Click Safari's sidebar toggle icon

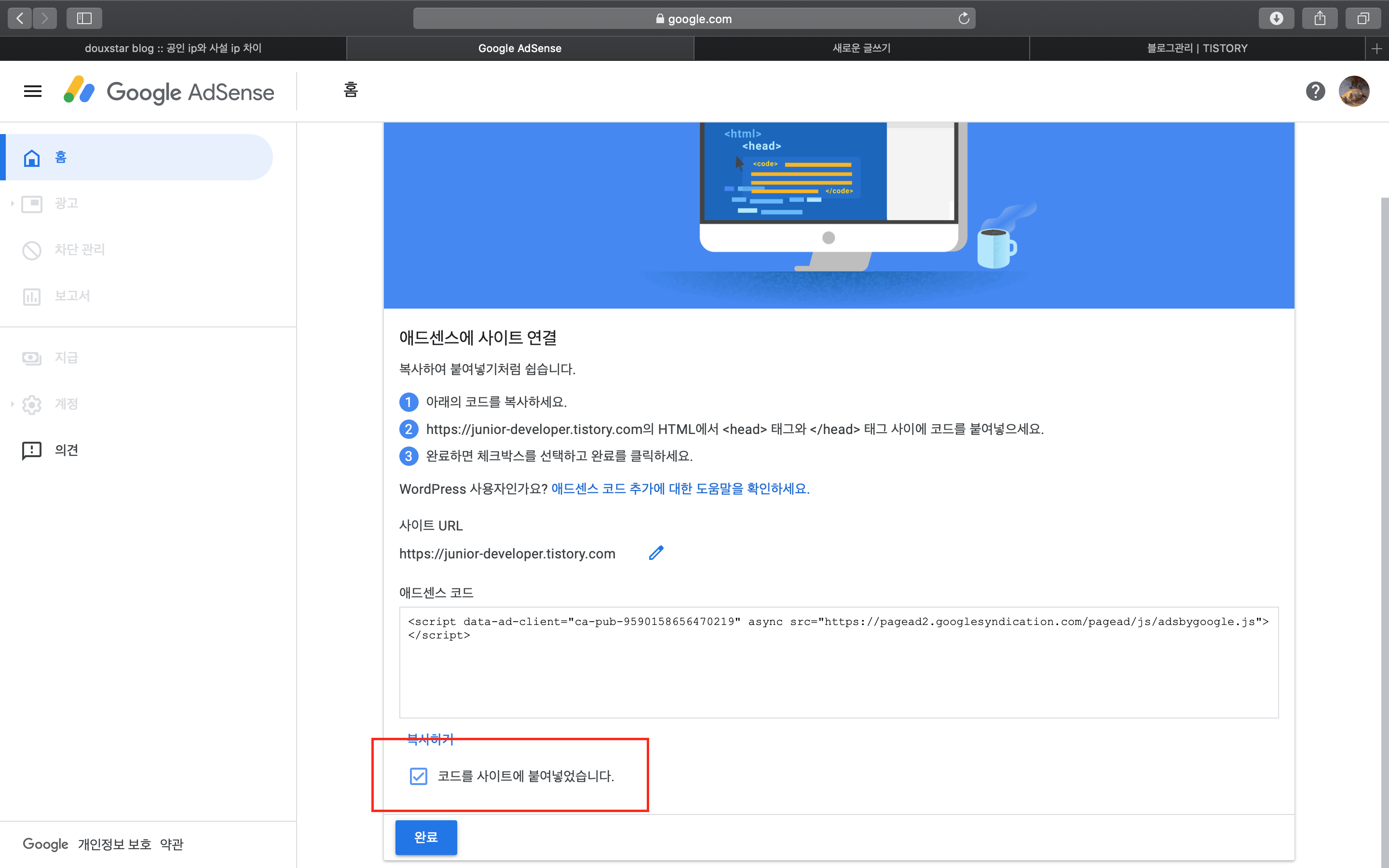84,18
